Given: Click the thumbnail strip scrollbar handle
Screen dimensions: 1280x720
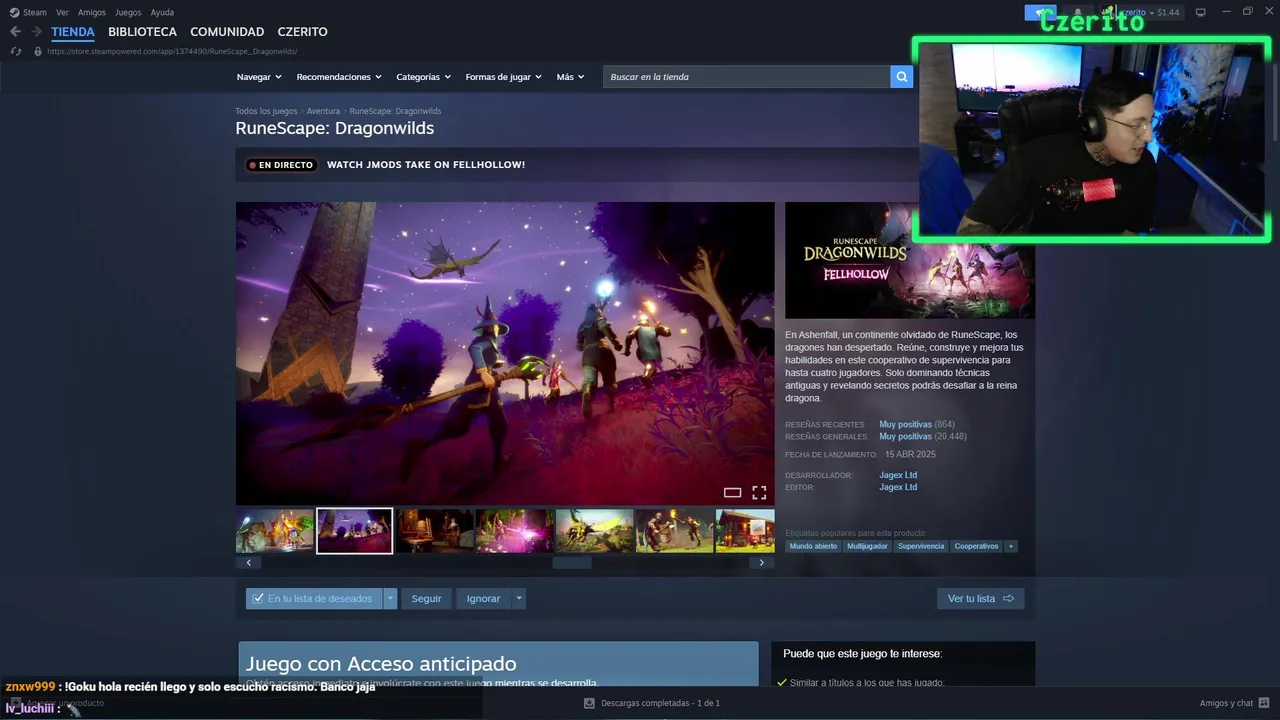Looking at the screenshot, I should tap(572, 562).
